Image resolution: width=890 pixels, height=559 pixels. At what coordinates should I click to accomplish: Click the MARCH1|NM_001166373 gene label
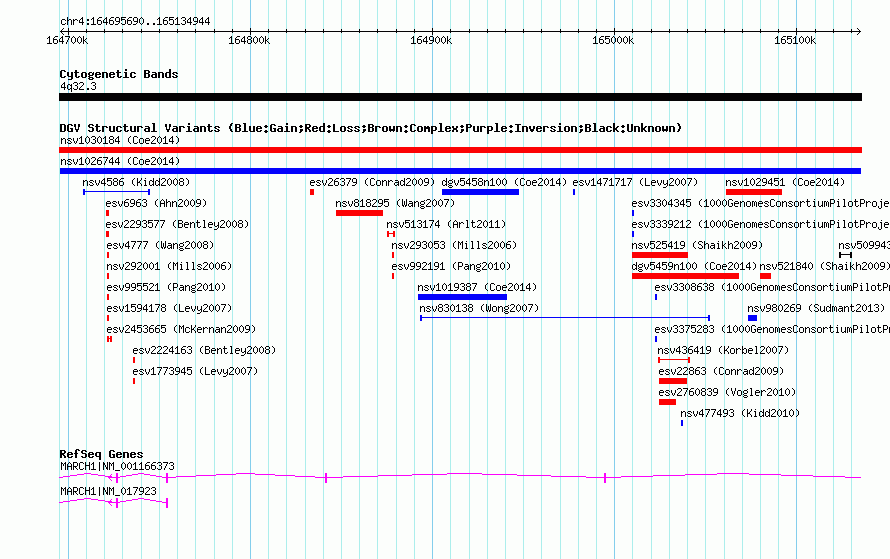(117, 466)
